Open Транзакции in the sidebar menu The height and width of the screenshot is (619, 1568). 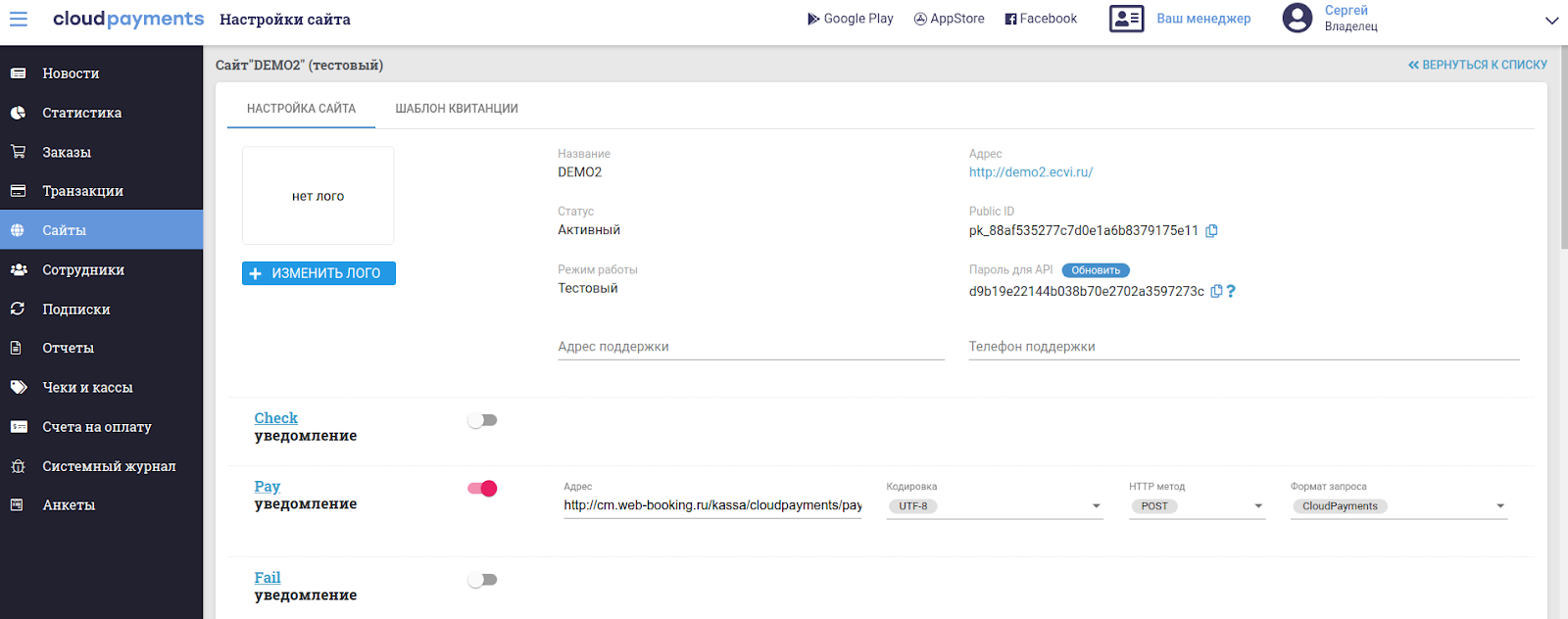pos(82,191)
